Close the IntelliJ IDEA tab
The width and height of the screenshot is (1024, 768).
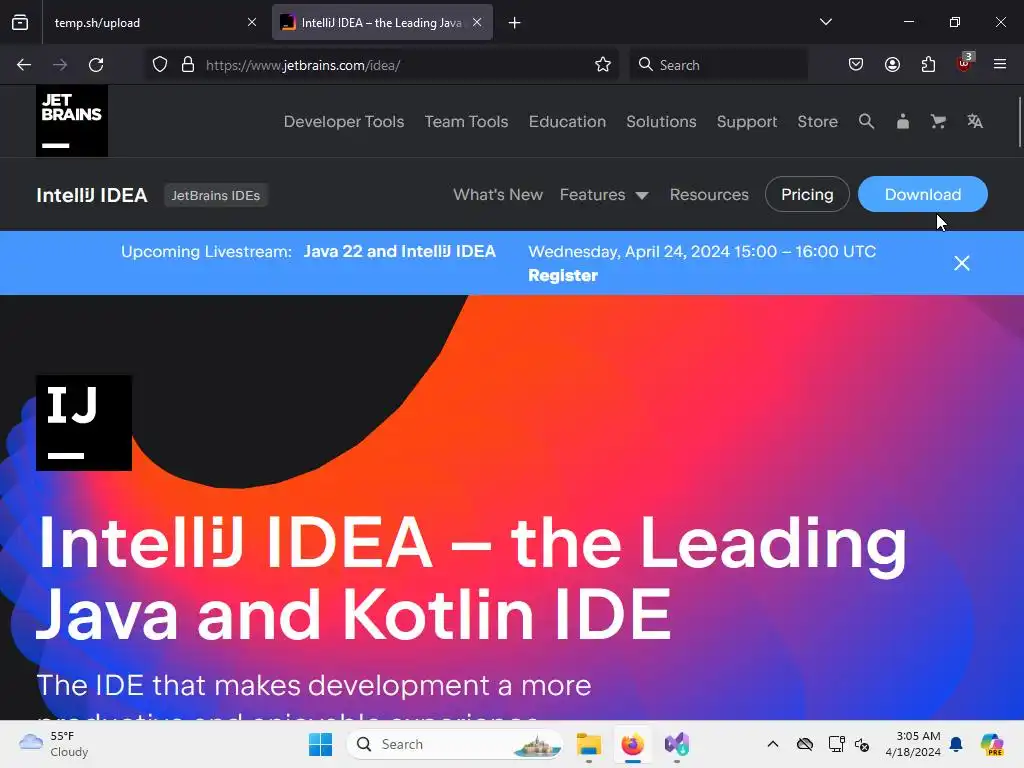click(x=477, y=22)
